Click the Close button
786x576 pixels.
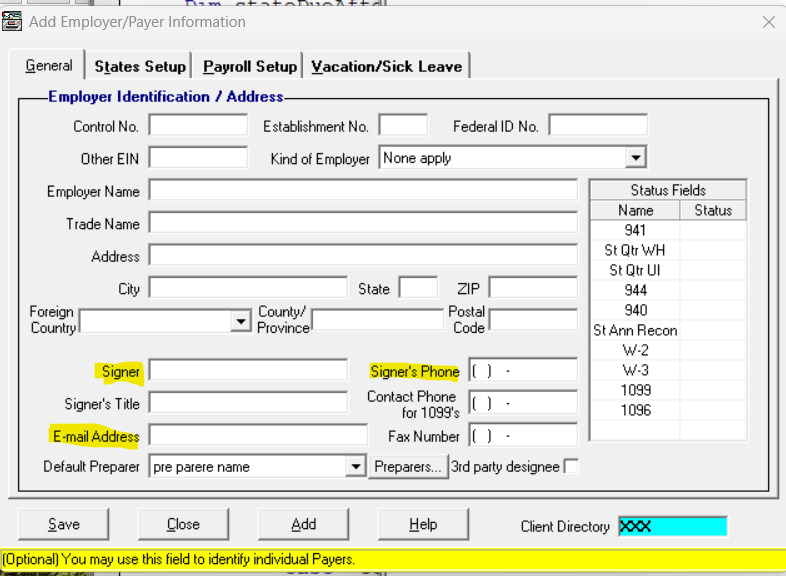[x=183, y=524]
